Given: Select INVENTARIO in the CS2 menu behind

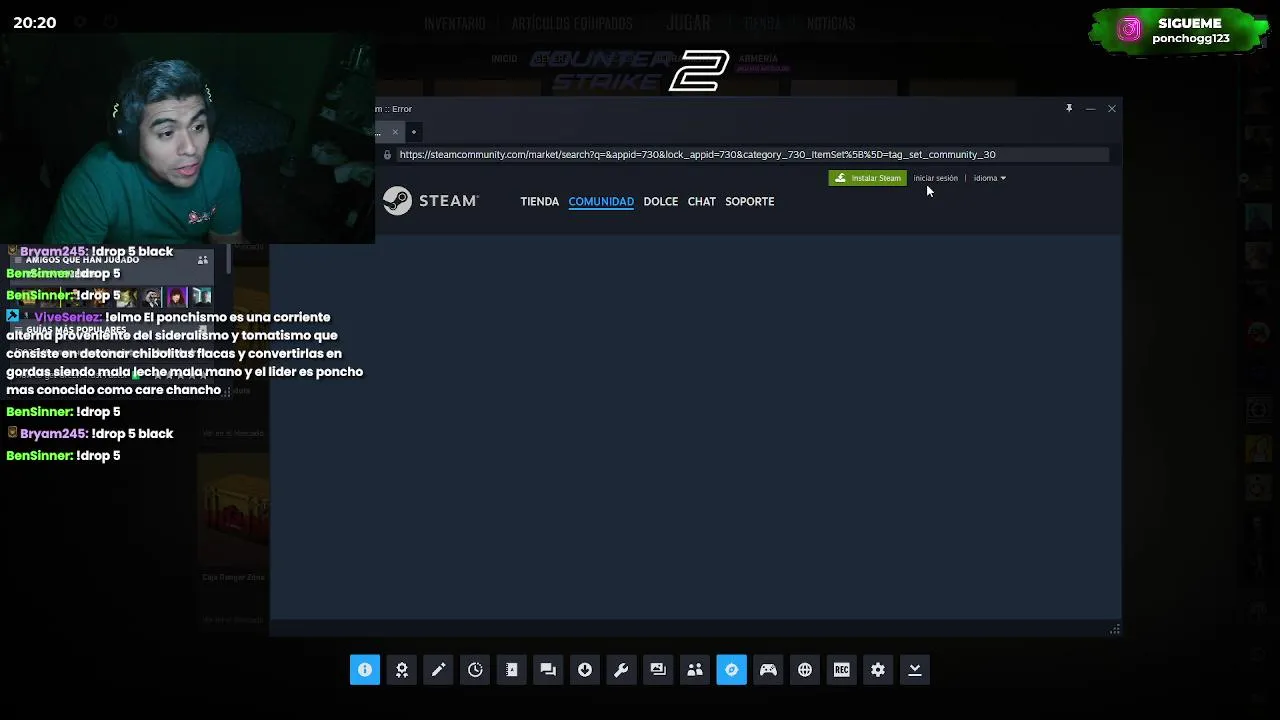Looking at the screenshot, I should [x=454, y=23].
